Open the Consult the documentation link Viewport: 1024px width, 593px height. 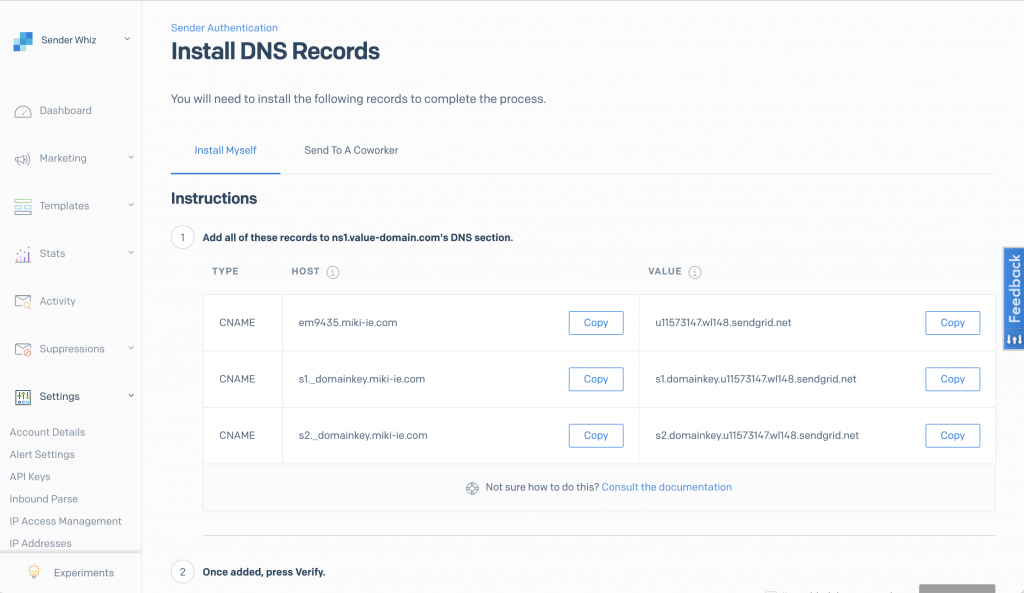click(666, 487)
